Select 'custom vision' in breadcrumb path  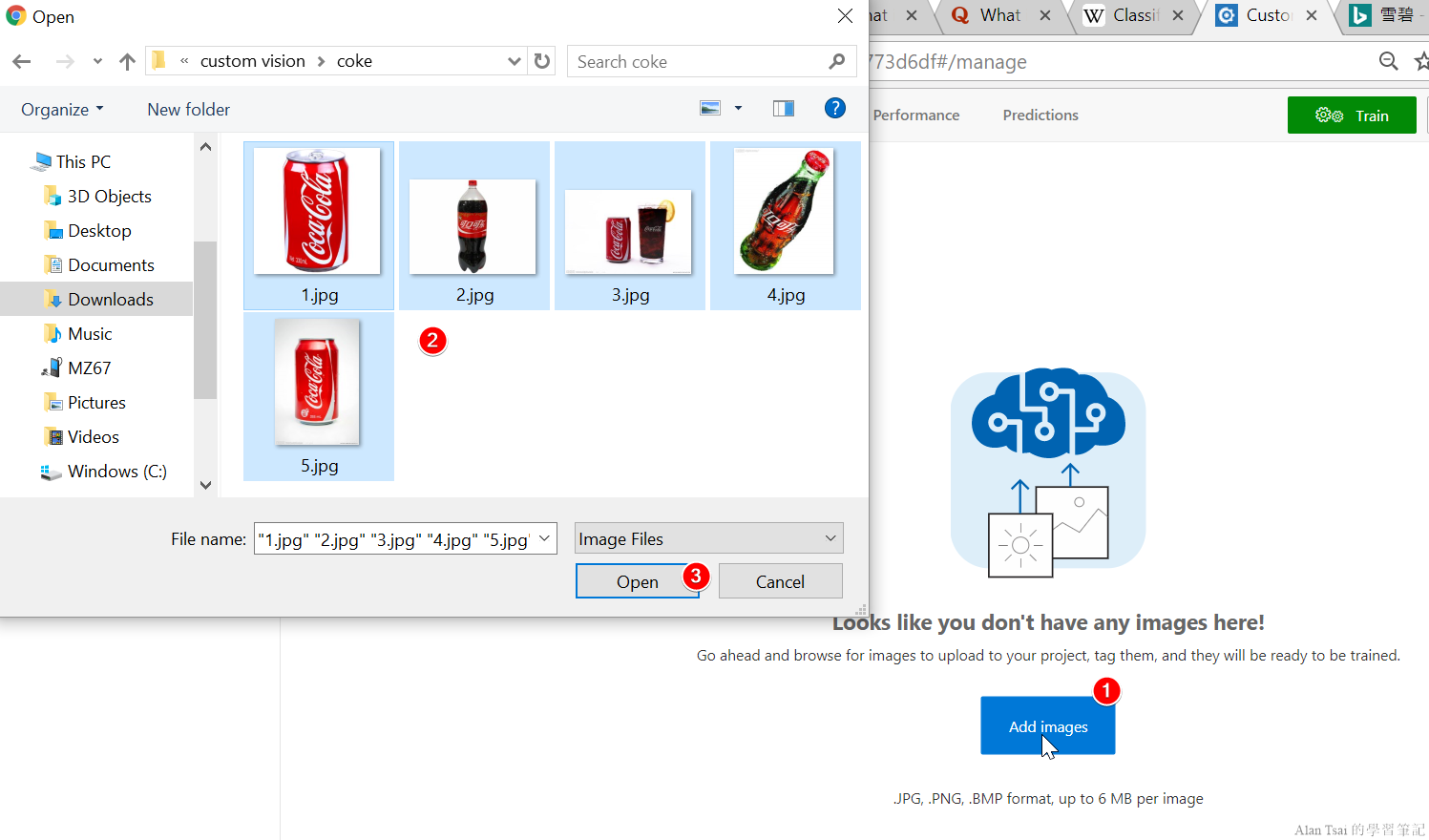[x=252, y=61]
